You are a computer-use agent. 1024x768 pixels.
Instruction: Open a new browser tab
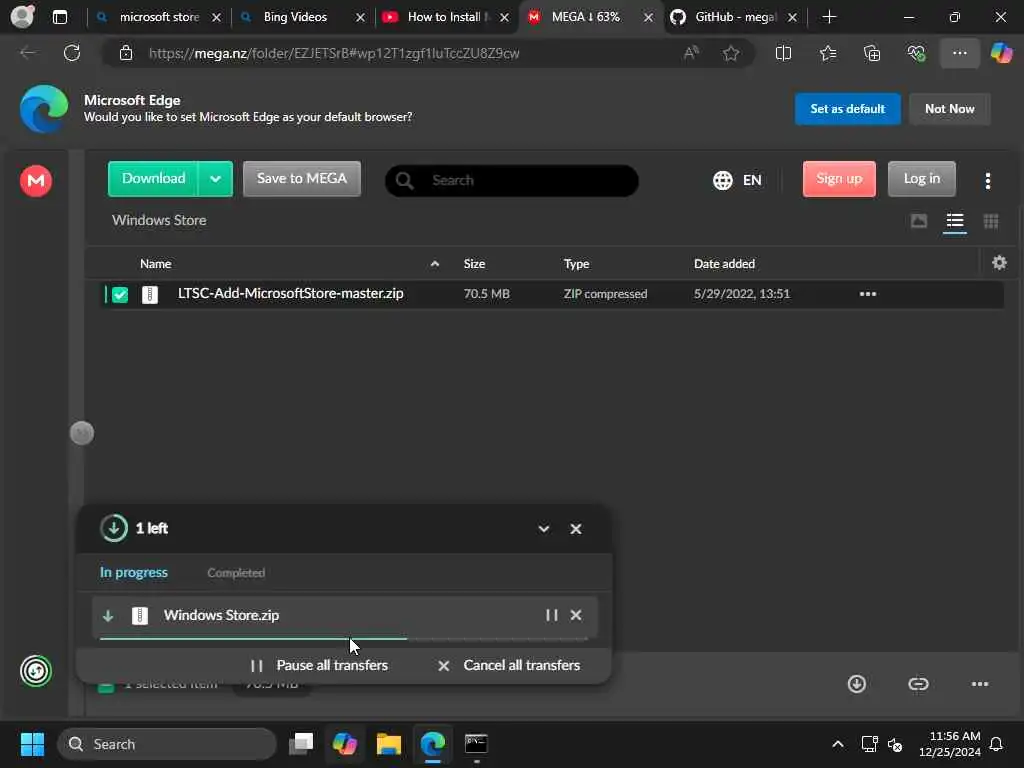[x=829, y=17]
